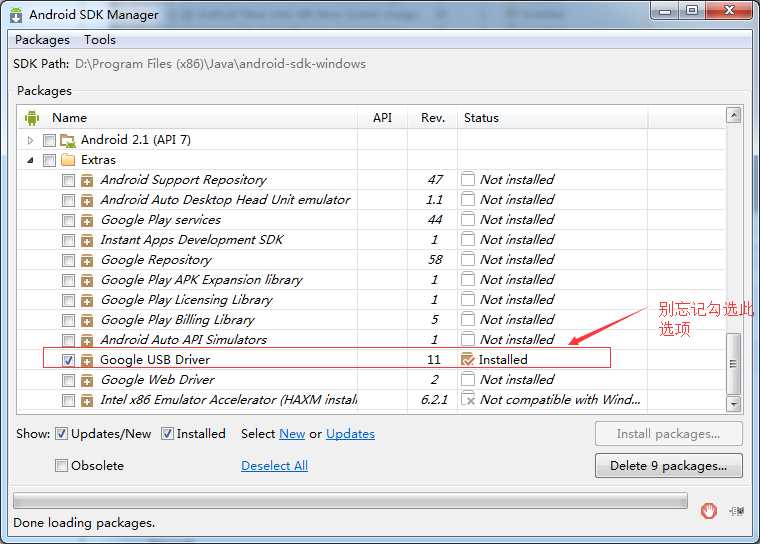The width and height of the screenshot is (760, 544).
Task: Click the Instant Apps Development SDK package icon
Action: (x=87, y=240)
